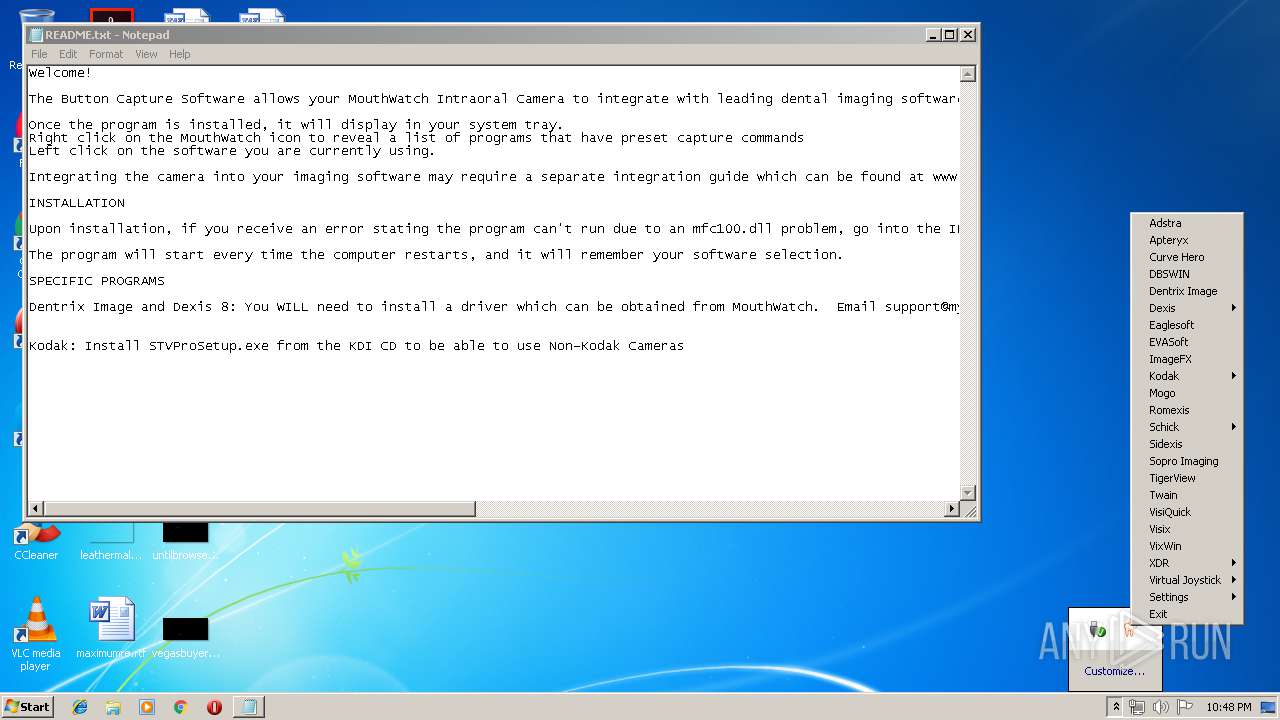Viewport: 1280px width, 720px height.
Task: Choose Twain from the menu
Action: pyautogui.click(x=1187, y=495)
